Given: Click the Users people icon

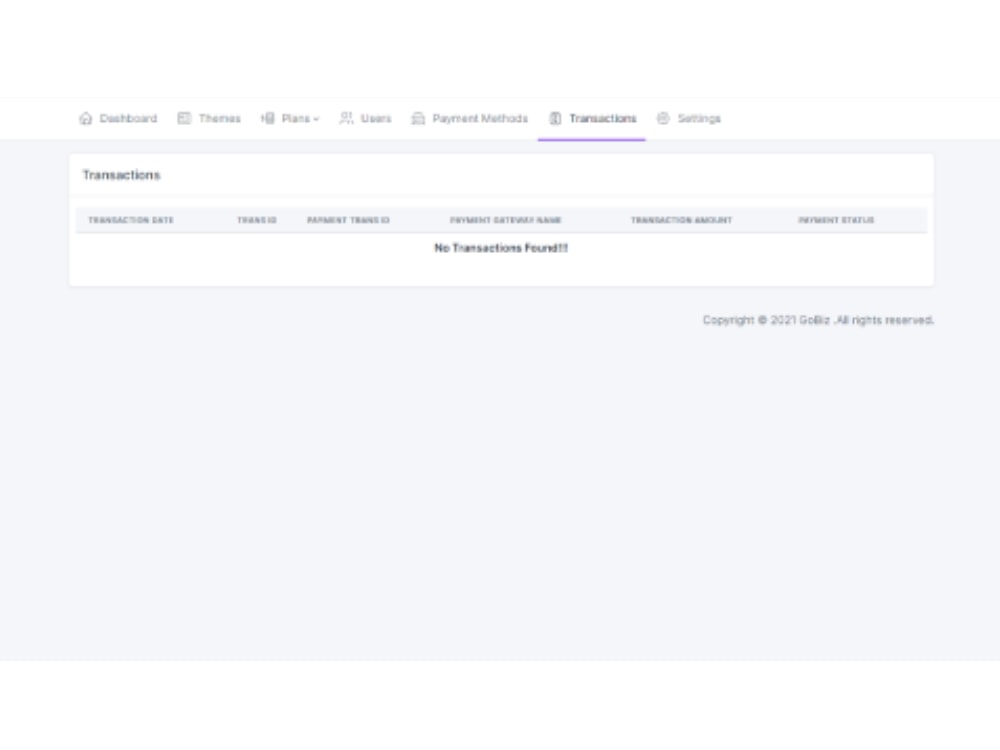Looking at the screenshot, I should 346,119.
